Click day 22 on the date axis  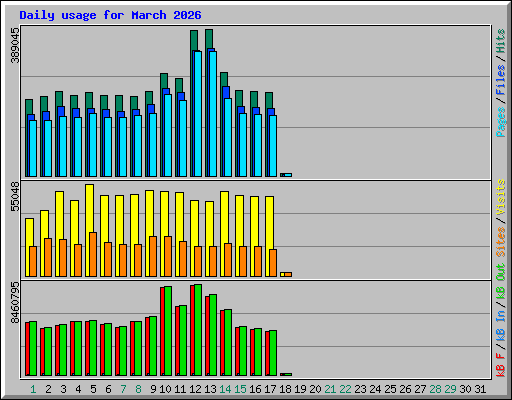click(345, 389)
